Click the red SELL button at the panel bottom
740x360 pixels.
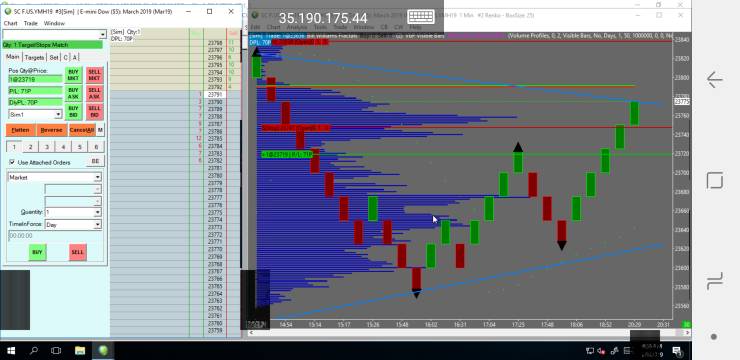click(x=77, y=252)
